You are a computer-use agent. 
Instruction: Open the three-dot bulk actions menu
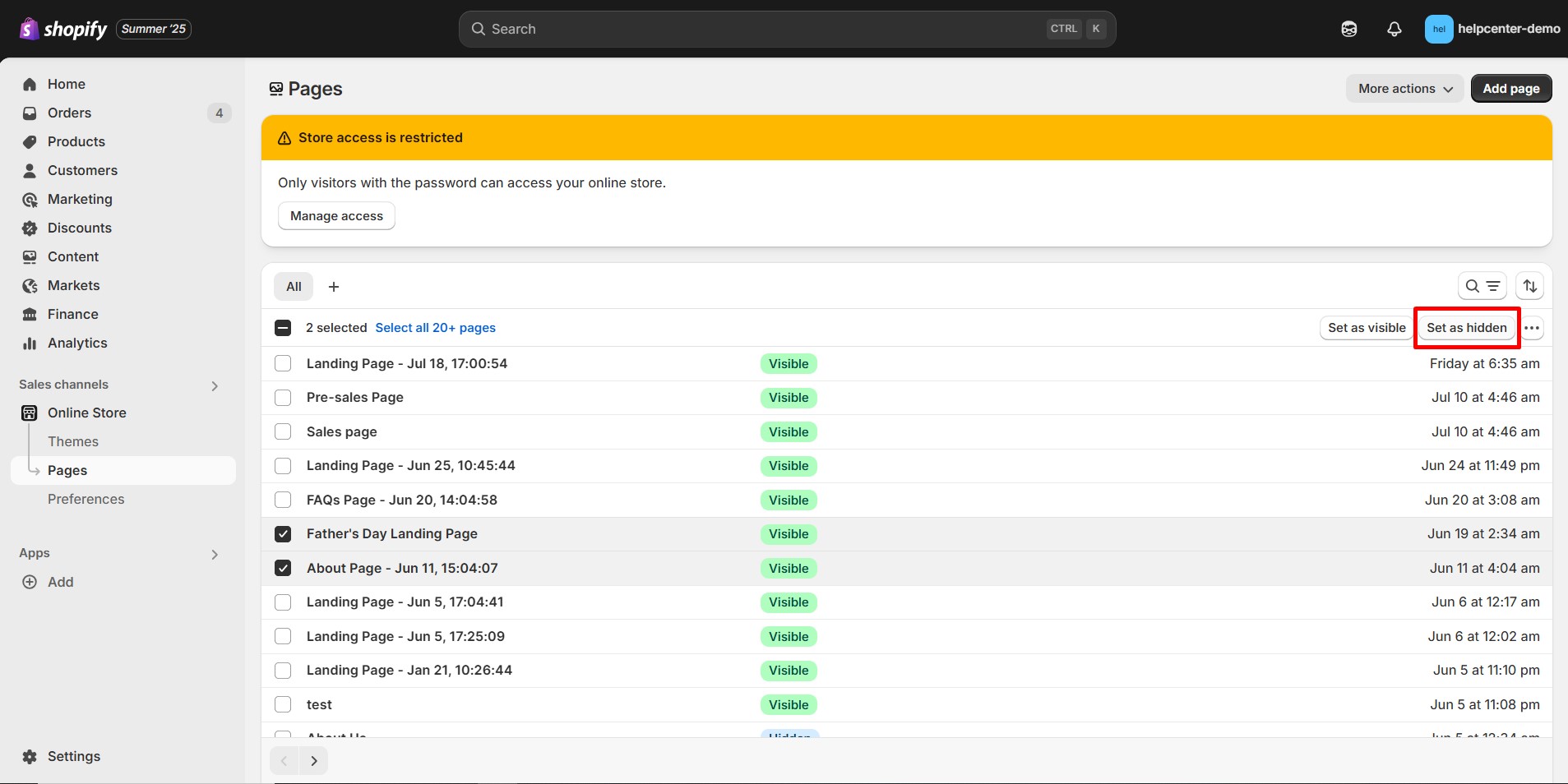click(1531, 328)
